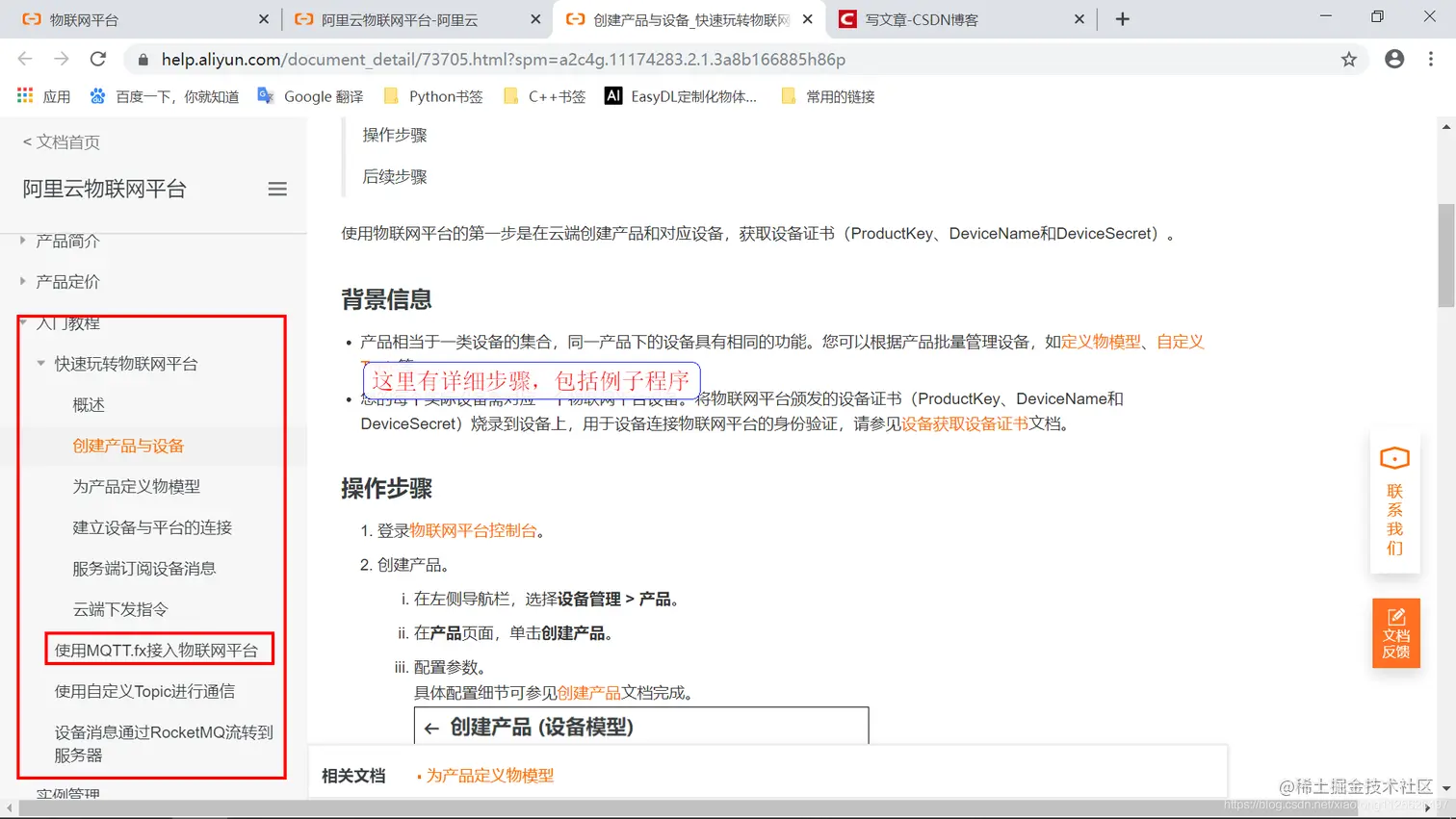Viewport: 1456px width, 819px height.
Task: Open 物联网平台控制台 link
Action: 474,530
